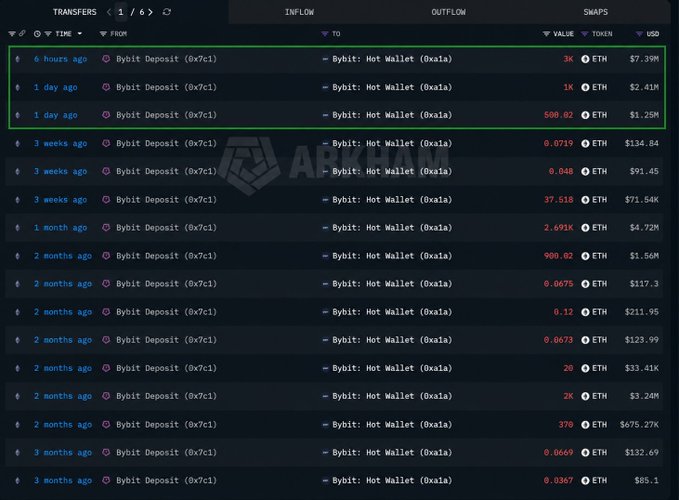The image size is (679, 500).
Task: Click the ETH token icon in the 900.02 row
Action: [x=585, y=256]
